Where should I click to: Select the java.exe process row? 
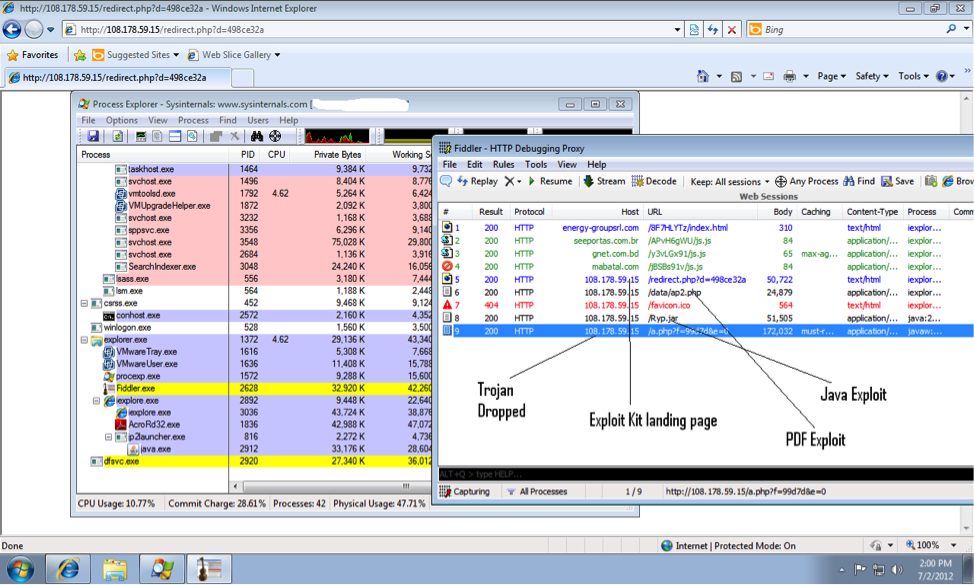254,450
